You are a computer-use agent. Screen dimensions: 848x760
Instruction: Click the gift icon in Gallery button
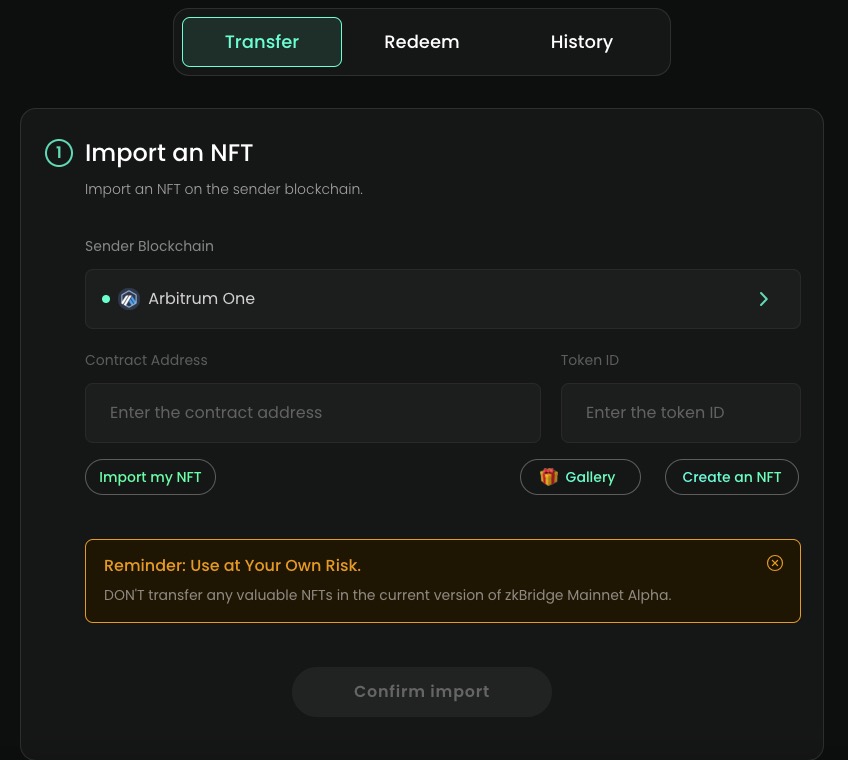[x=549, y=477]
